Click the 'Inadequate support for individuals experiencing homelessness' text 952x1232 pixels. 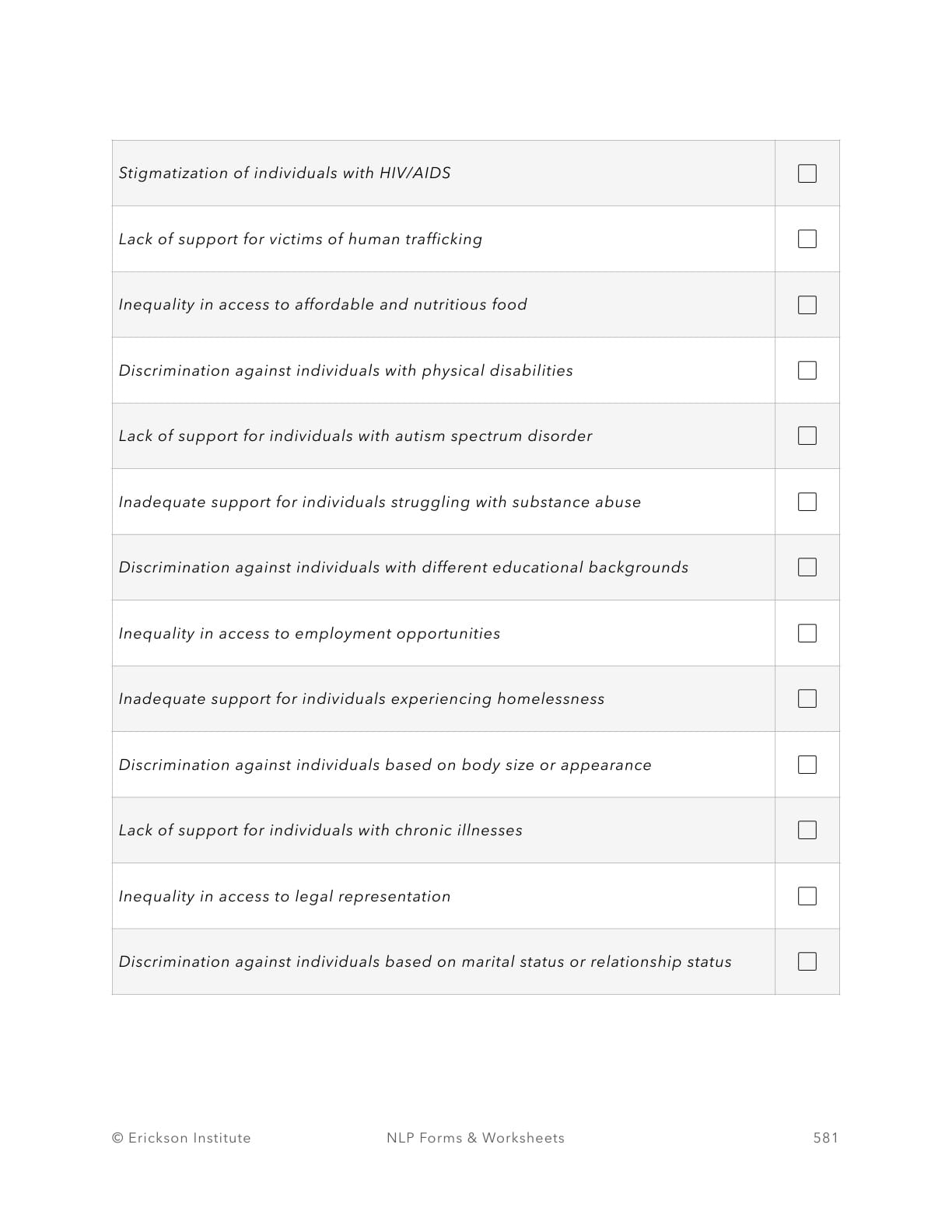point(362,698)
